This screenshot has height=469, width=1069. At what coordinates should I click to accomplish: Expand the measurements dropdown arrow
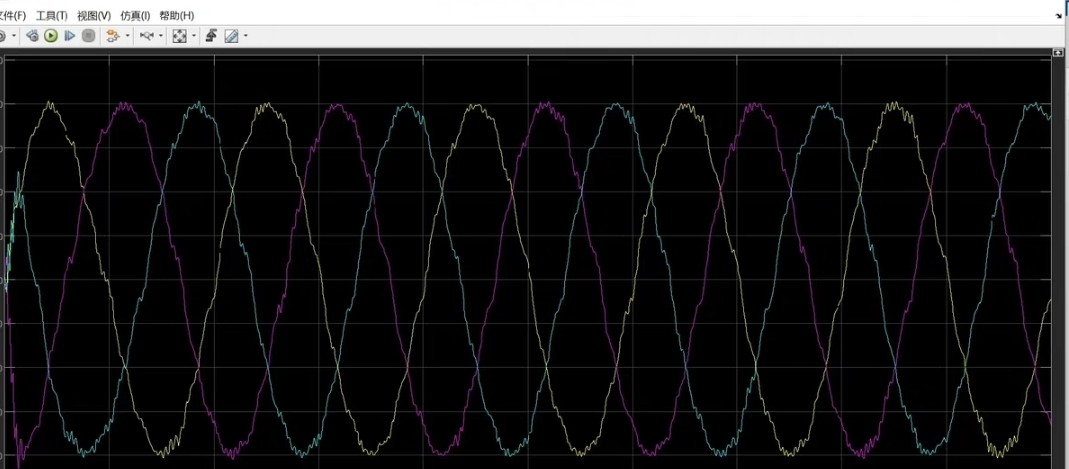(245, 36)
